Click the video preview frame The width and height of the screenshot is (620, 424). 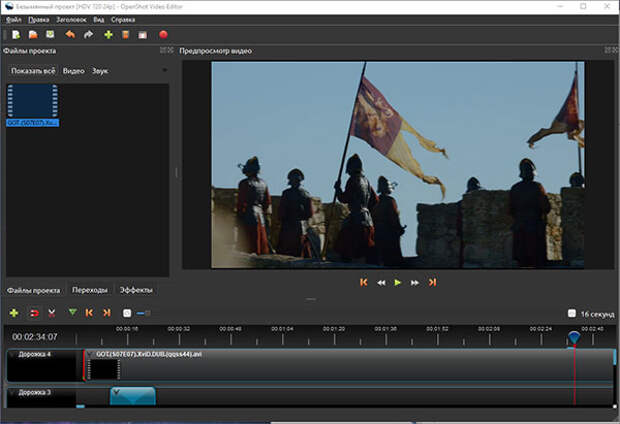click(397, 165)
